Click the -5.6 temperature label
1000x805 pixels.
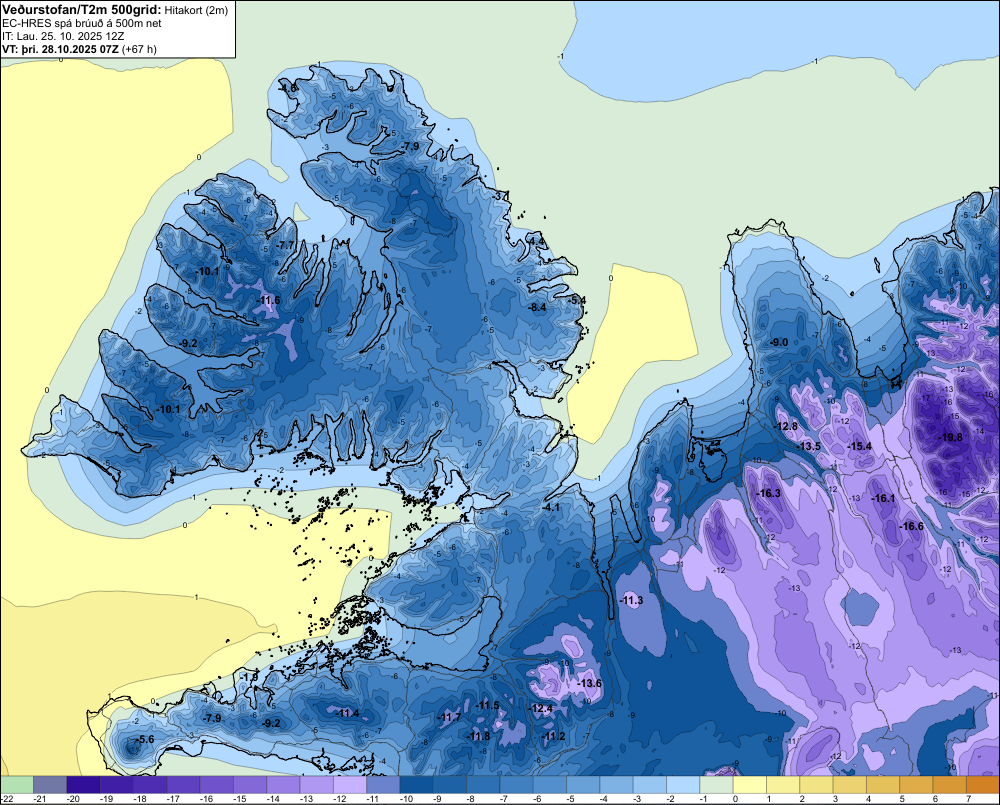click(145, 739)
